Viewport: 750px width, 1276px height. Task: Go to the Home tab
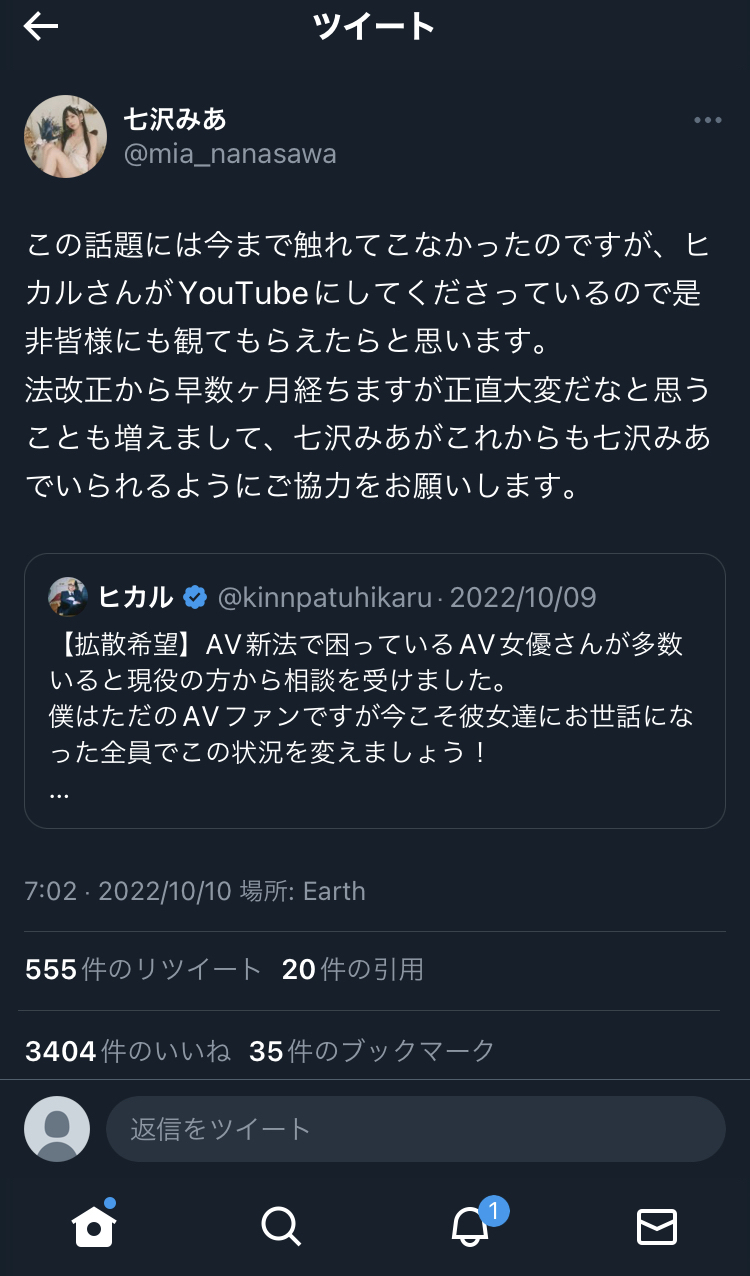coord(94,1225)
